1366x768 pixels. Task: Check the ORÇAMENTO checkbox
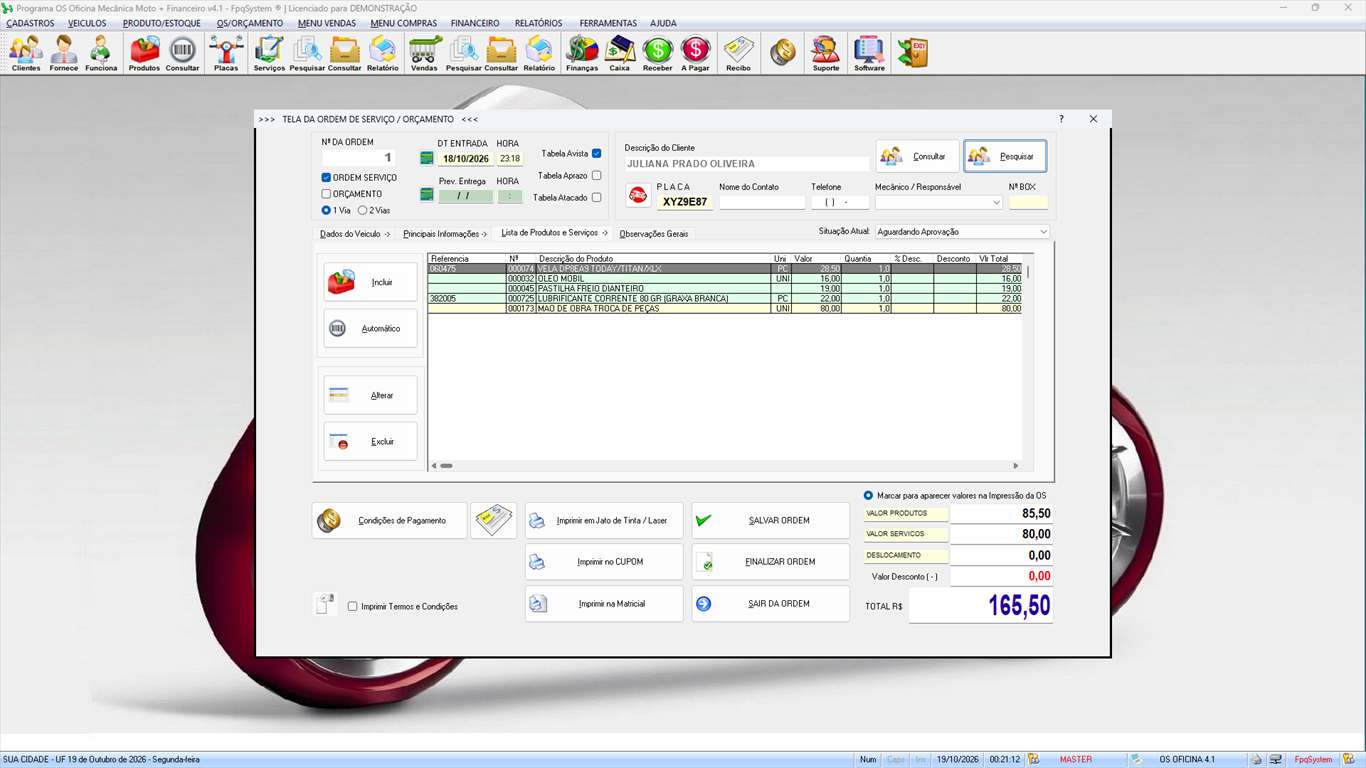(x=326, y=194)
